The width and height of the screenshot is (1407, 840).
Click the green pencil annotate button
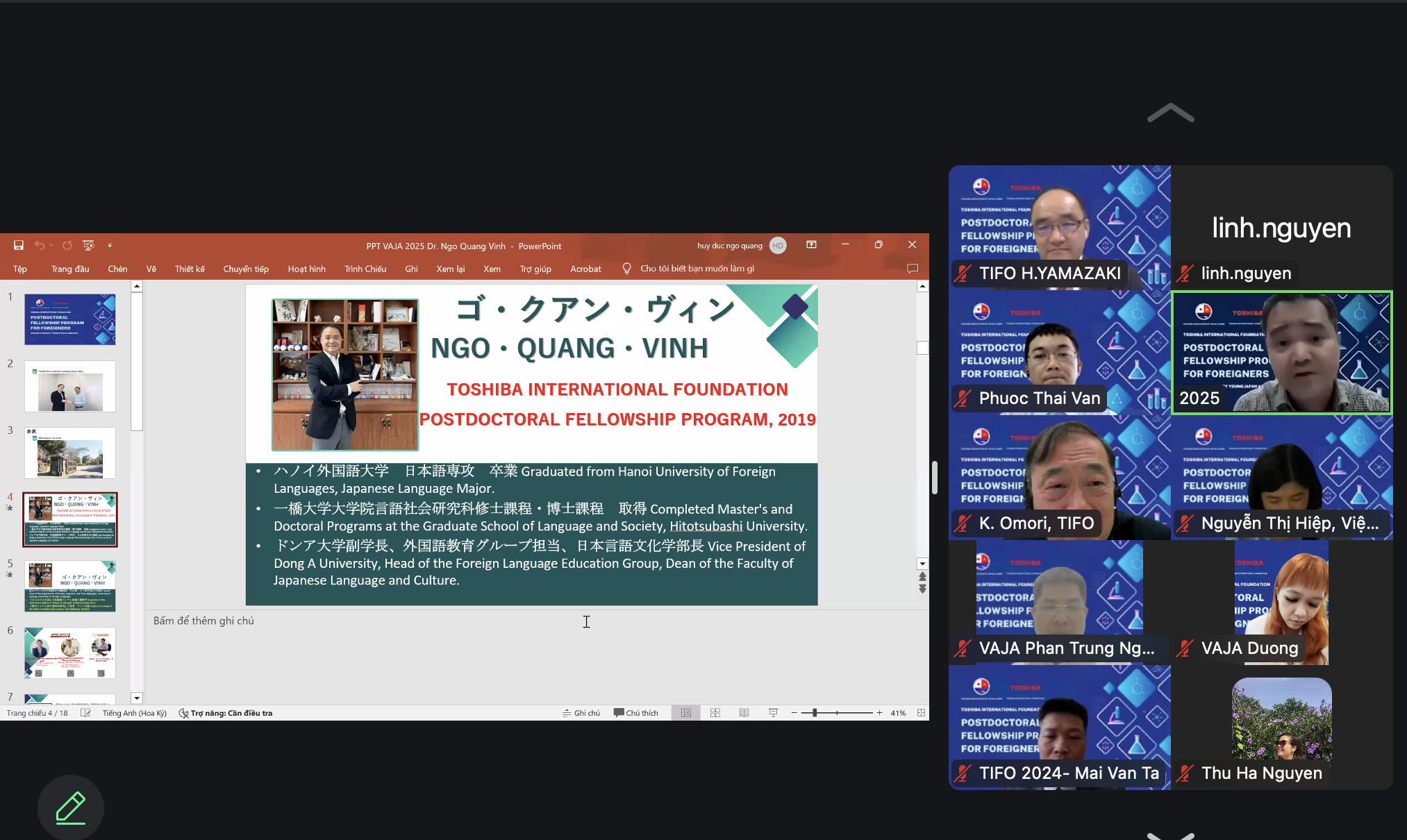coord(71,808)
